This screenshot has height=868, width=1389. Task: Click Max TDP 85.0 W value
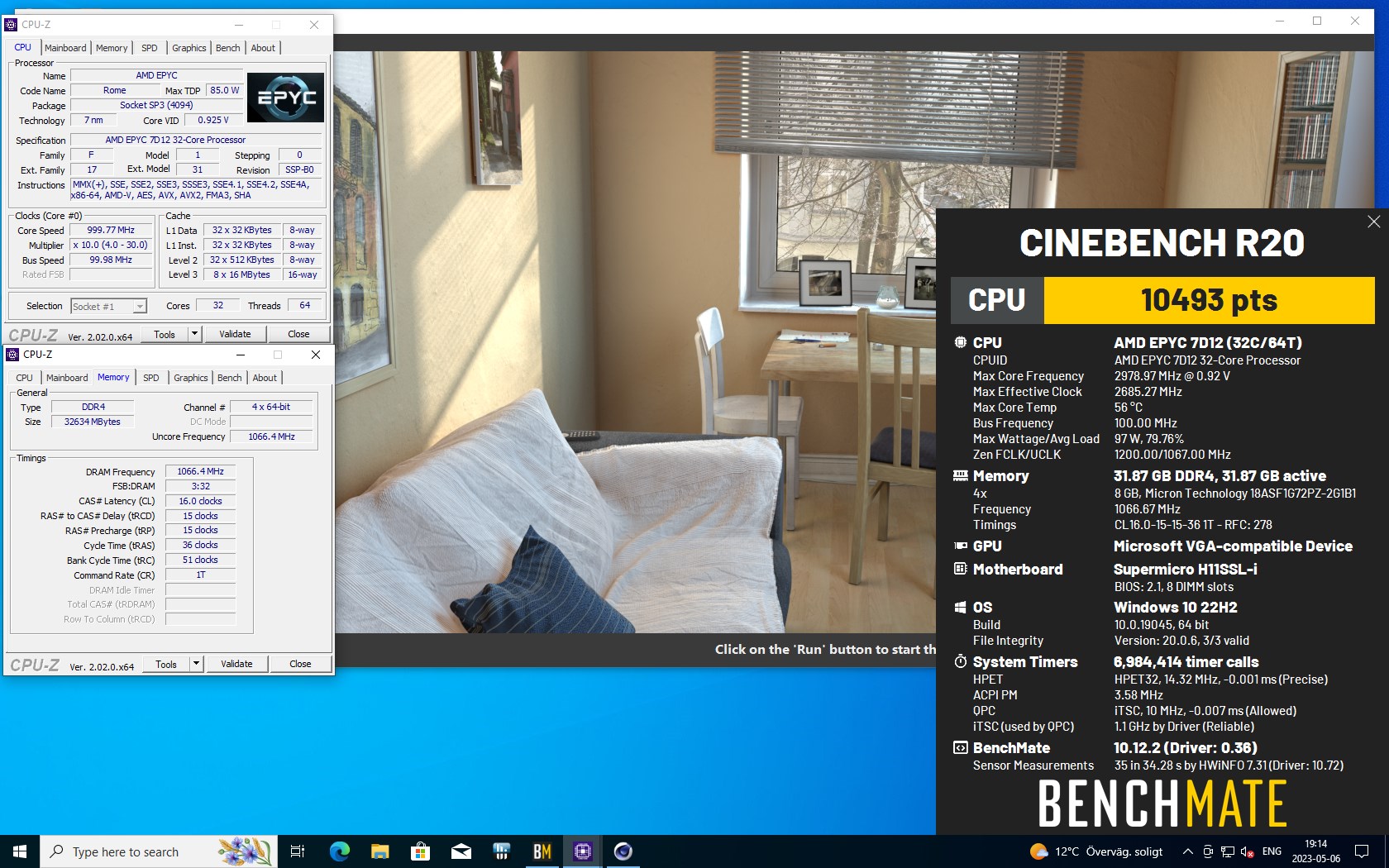[224, 91]
